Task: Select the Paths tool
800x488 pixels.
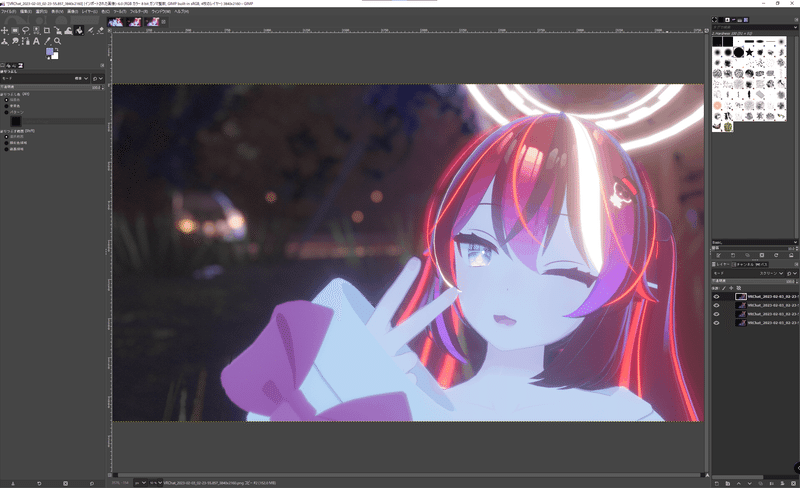Action: coord(26,41)
